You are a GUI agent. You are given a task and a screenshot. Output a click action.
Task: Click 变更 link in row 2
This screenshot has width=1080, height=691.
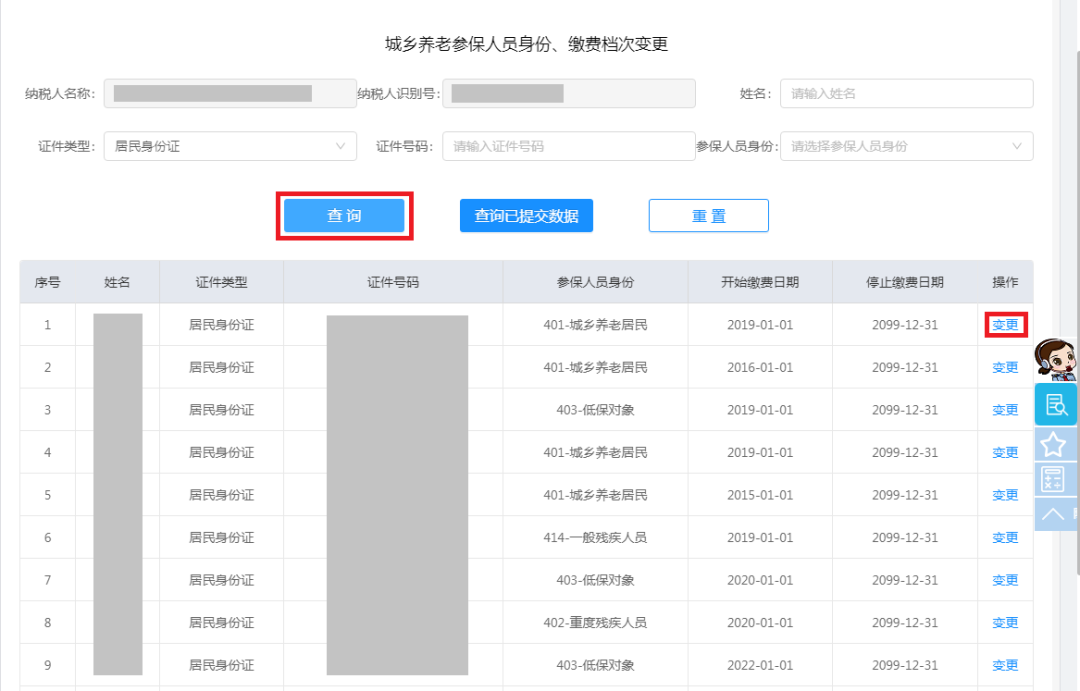pyautogui.click(x=1005, y=368)
